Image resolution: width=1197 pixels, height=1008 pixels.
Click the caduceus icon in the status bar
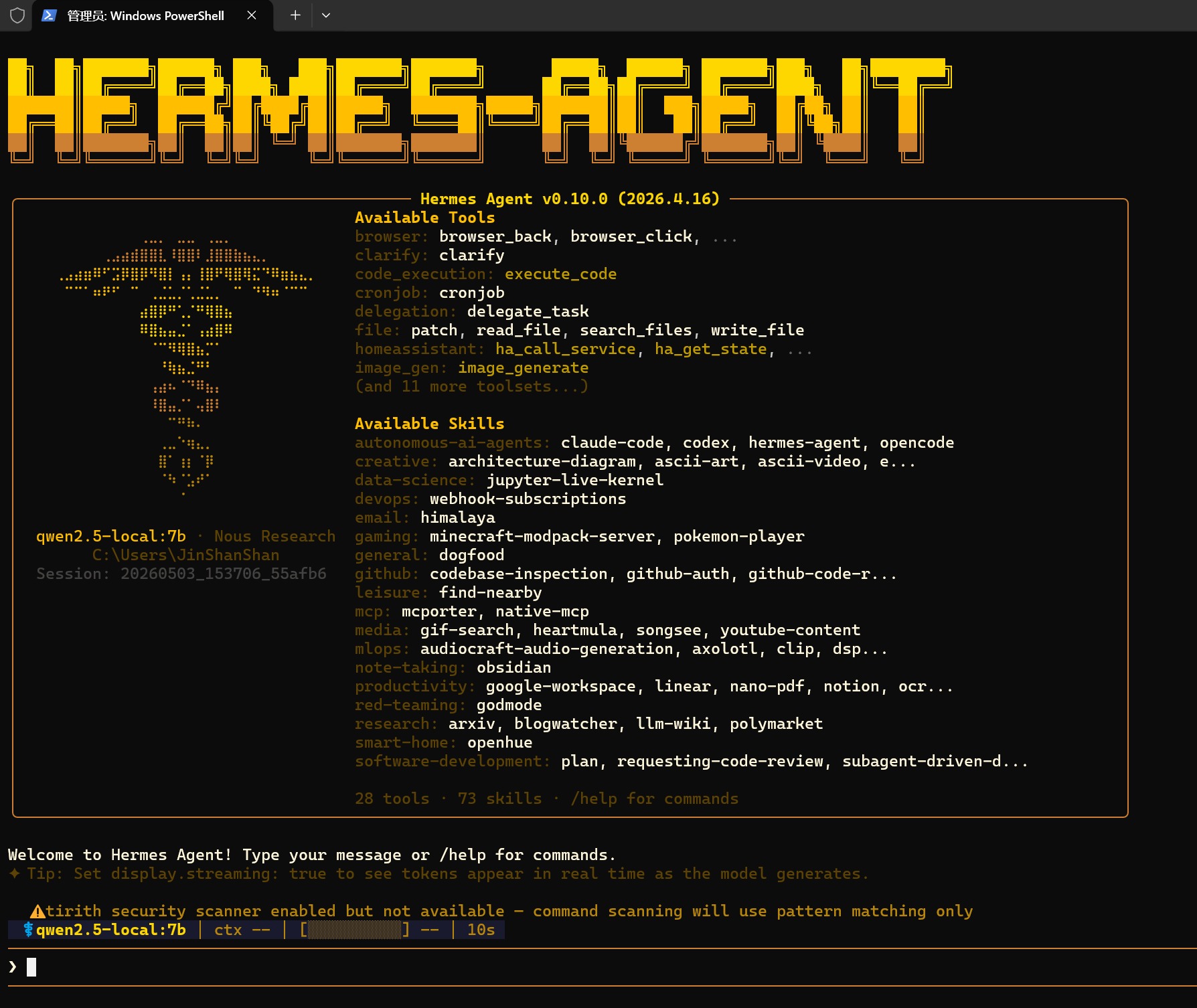pos(28,930)
